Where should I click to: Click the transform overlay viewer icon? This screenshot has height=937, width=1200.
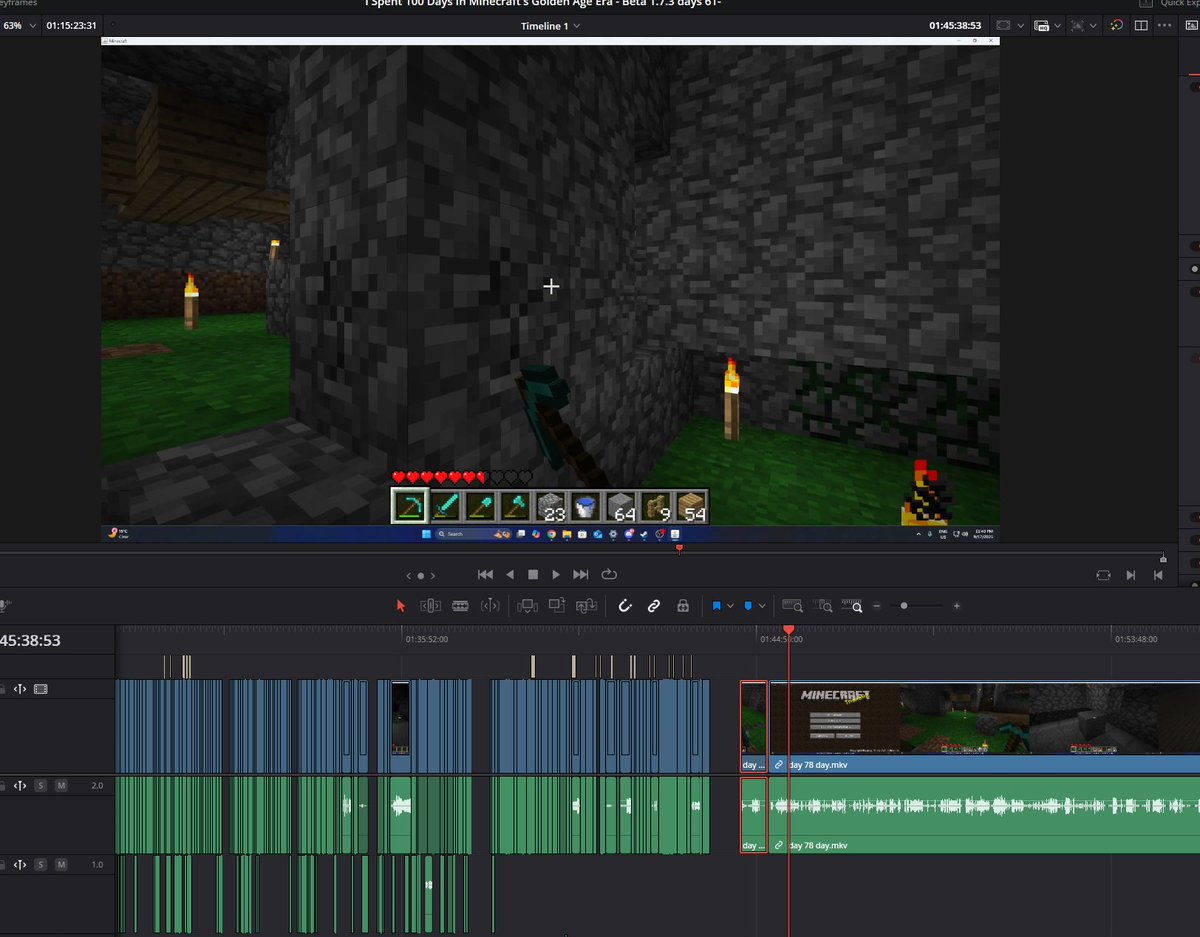tap(1078, 25)
